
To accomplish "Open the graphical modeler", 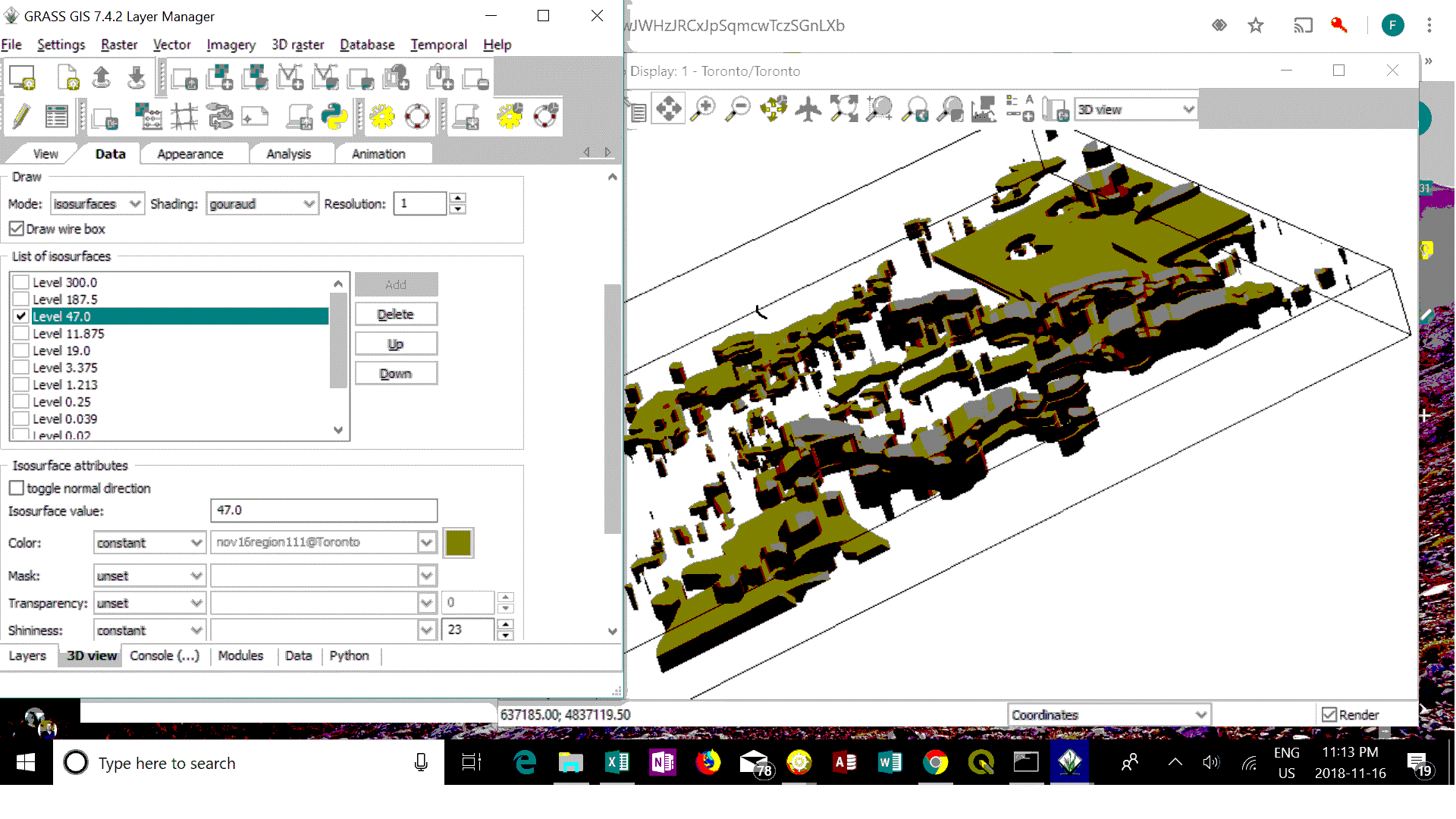I will (x=220, y=117).
